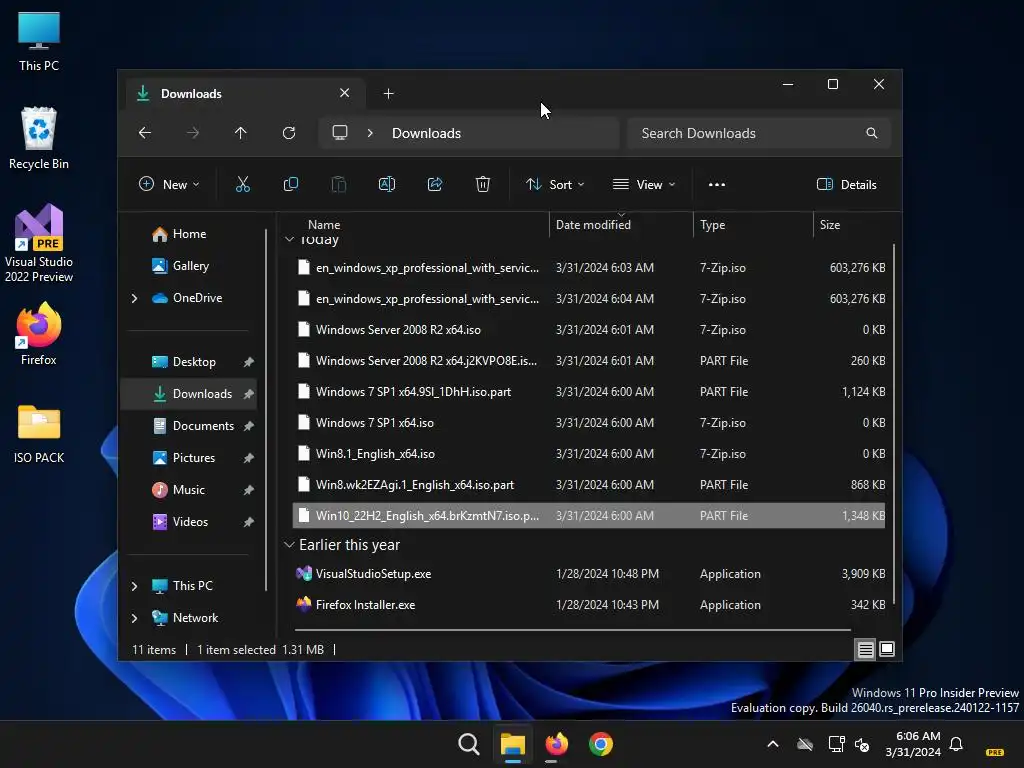Open taskbar Search icon
The height and width of the screenshot is (768, 1024).
(468, 744)
